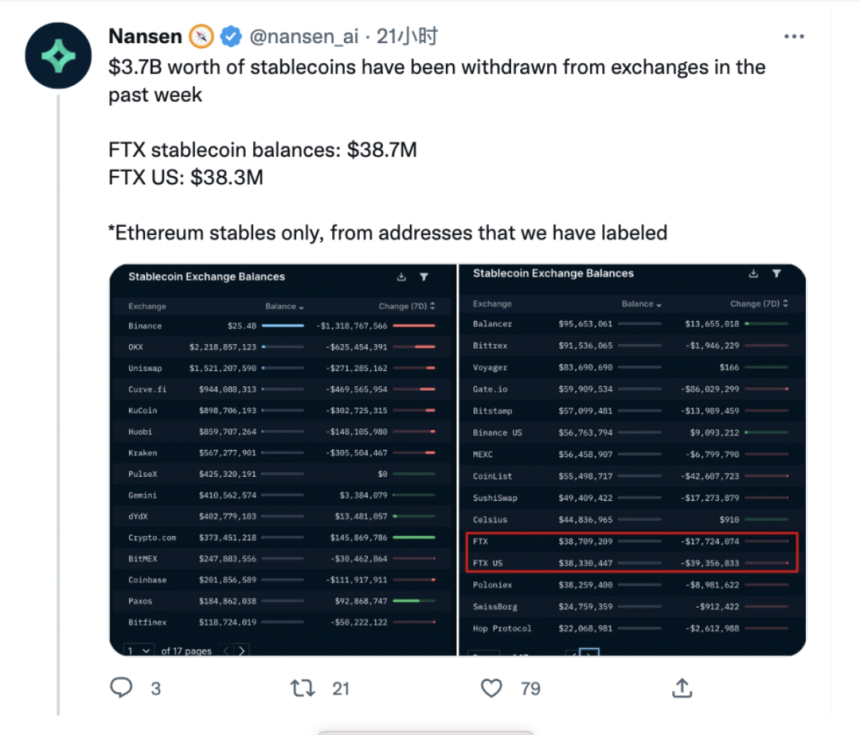
Task: Open the page number dropdown showing 1
Action: [139, 650]
